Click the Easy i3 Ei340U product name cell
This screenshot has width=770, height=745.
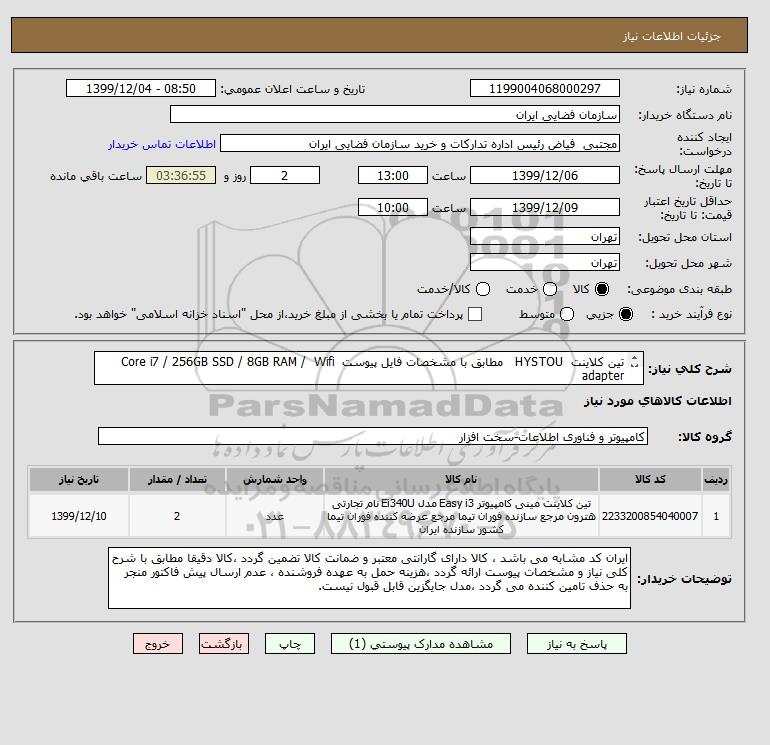coord(461,516)
